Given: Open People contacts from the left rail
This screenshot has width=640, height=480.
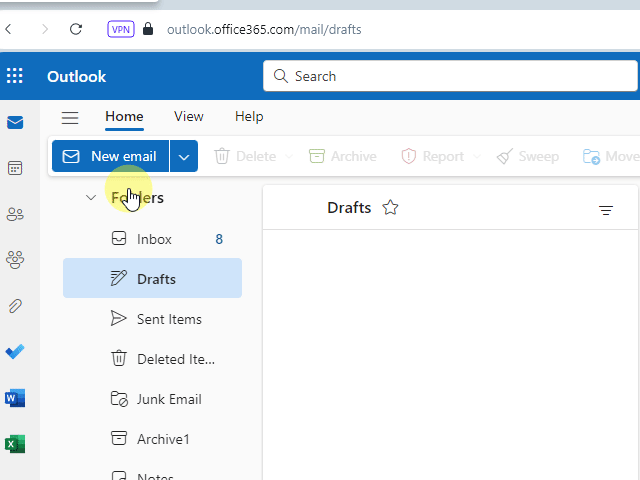Looking at the screenshot, I should pyautogui.click(x=15, y=214).
